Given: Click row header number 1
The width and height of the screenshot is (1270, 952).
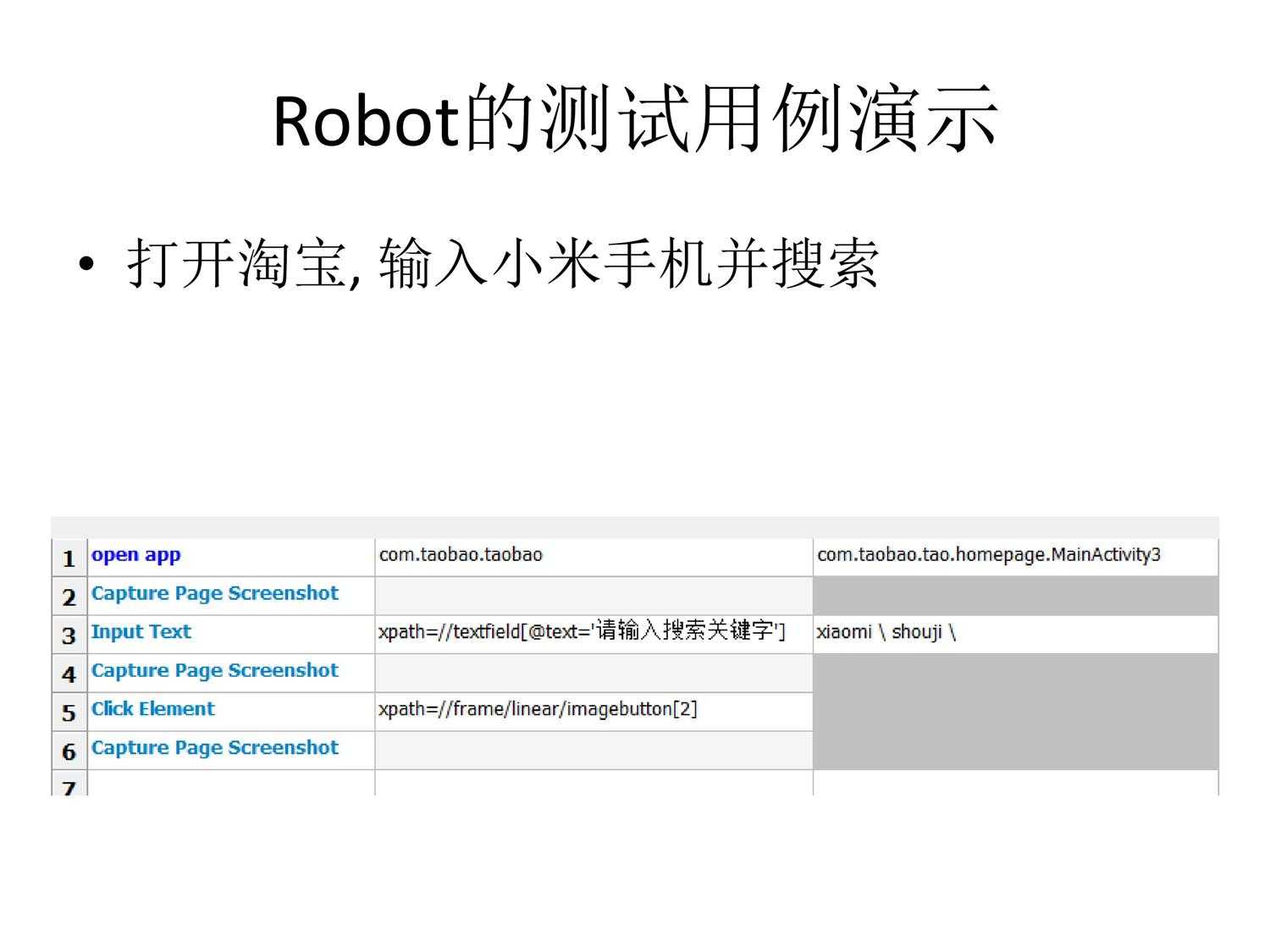Looking at the screenshot, I should [69, 558].
